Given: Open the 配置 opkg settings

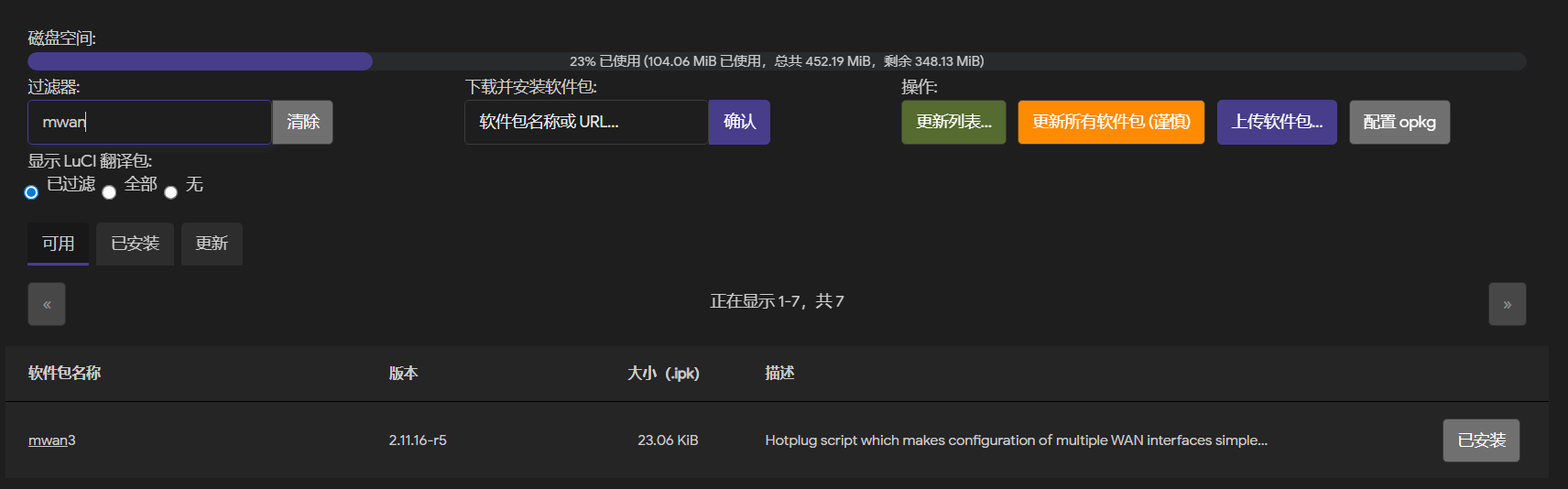Looking at the screenshot, I should (1399, 122).
